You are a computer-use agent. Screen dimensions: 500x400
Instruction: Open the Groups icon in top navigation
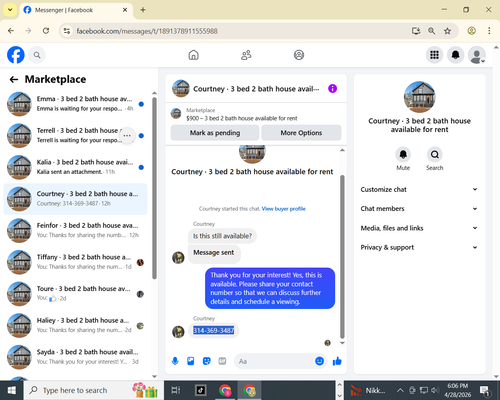point(299,55)
